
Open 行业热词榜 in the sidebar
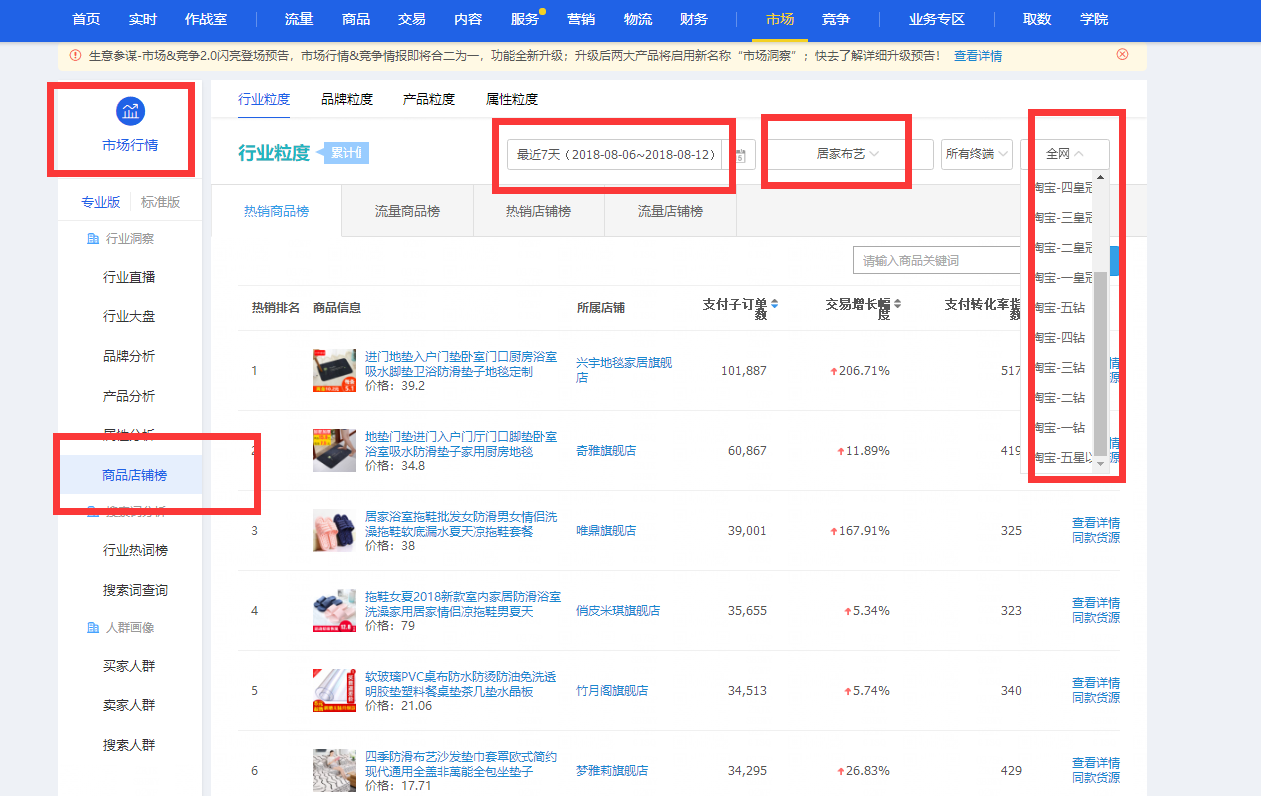[135, 550]
